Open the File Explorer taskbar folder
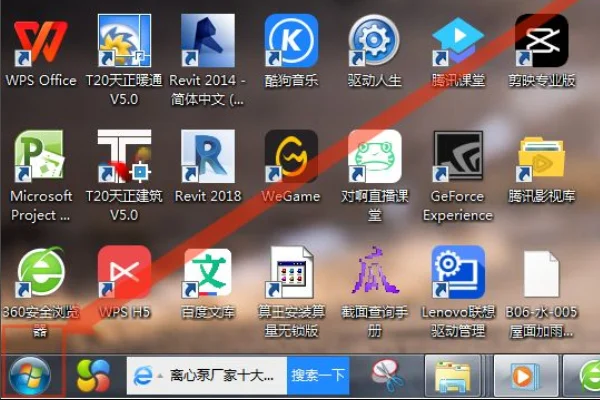This screenshot has width=600, height=400. click(453, 375)
